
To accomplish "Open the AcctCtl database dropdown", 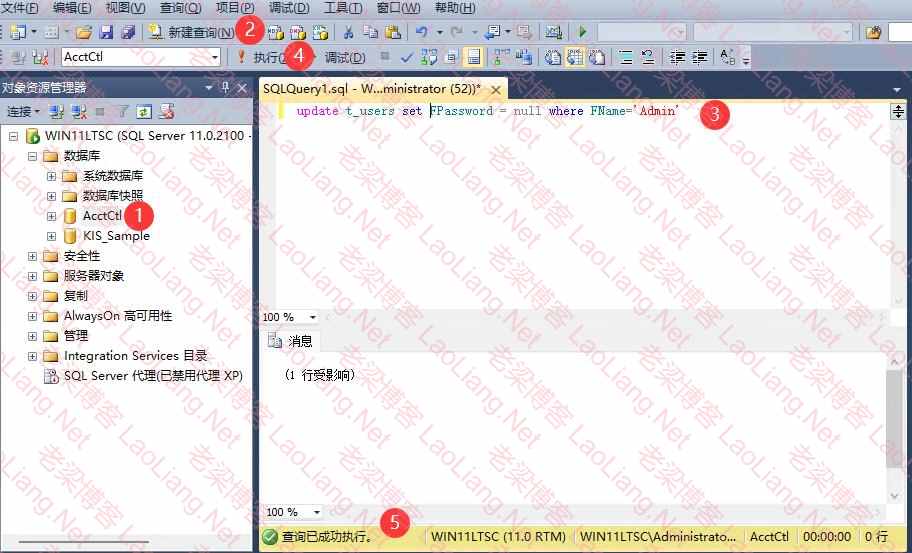I will point(214,57).
